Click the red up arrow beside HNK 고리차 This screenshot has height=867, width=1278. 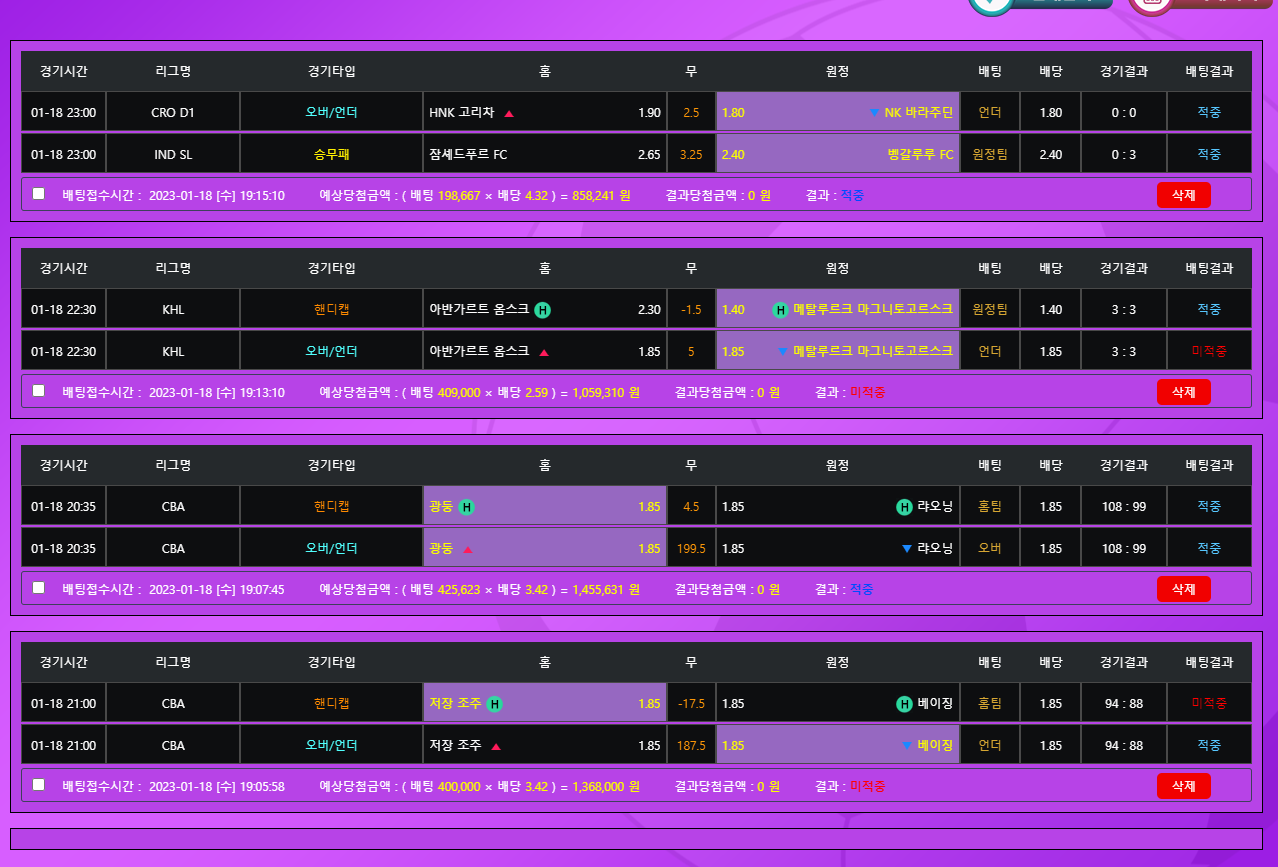[509, 113]
